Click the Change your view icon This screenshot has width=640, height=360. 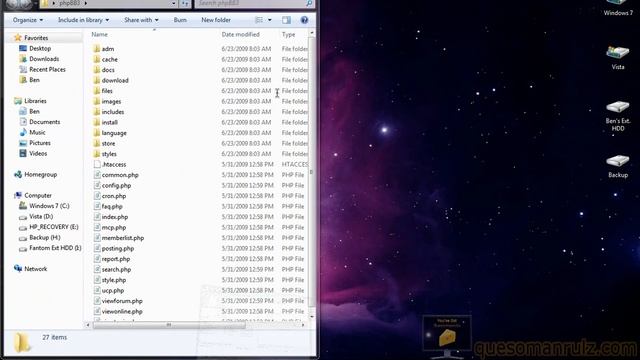click(x=259, y=20)
